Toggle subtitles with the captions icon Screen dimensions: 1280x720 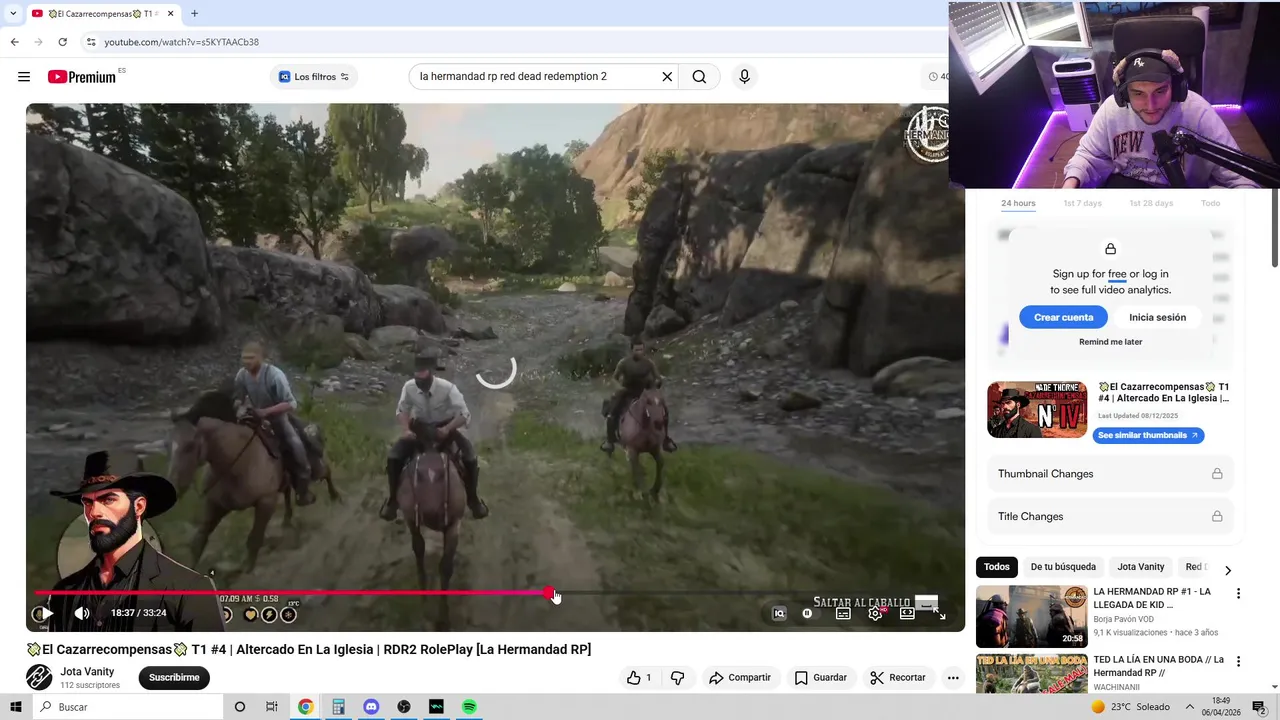tap(843, 614)
